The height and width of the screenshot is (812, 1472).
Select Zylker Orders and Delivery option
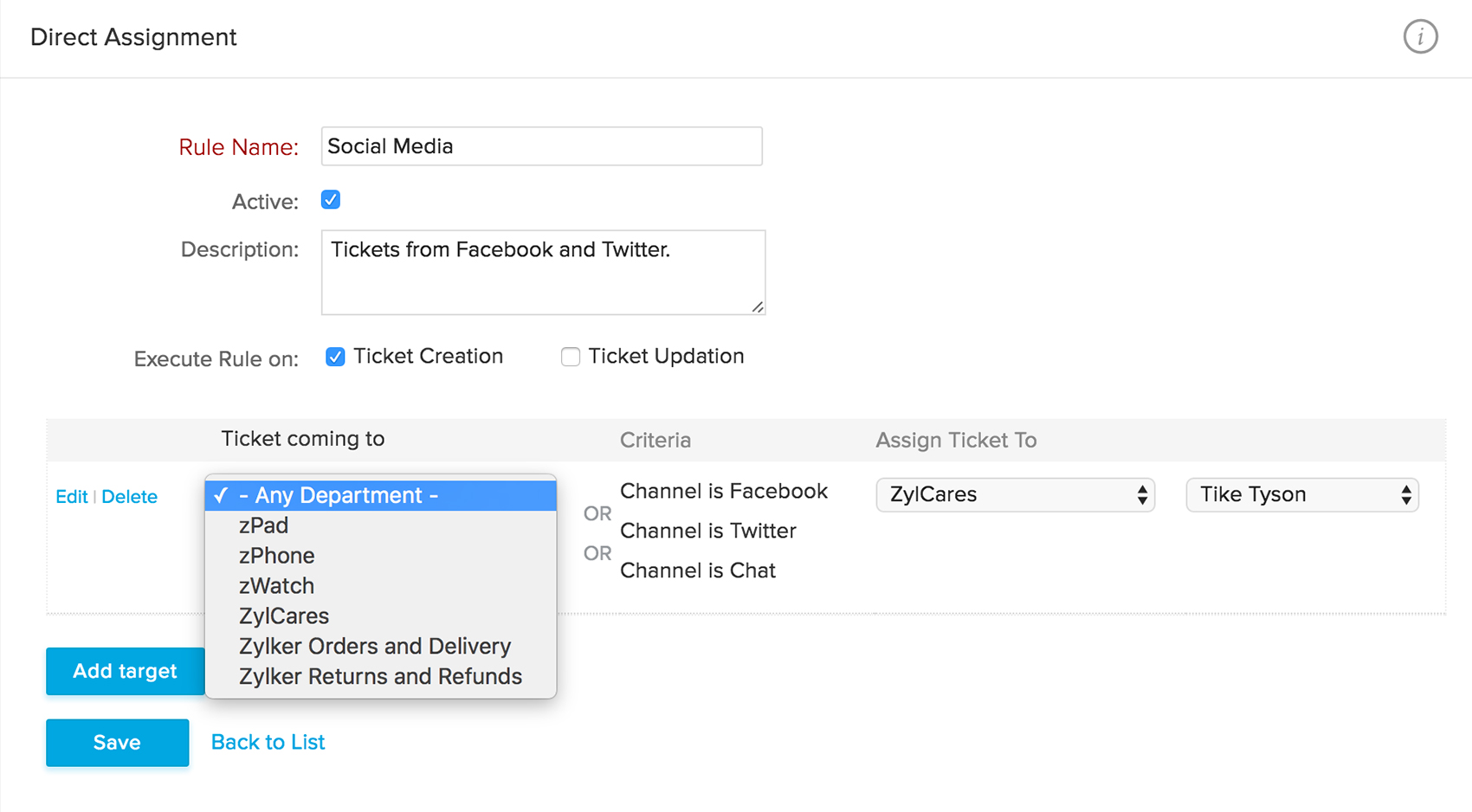375,647
